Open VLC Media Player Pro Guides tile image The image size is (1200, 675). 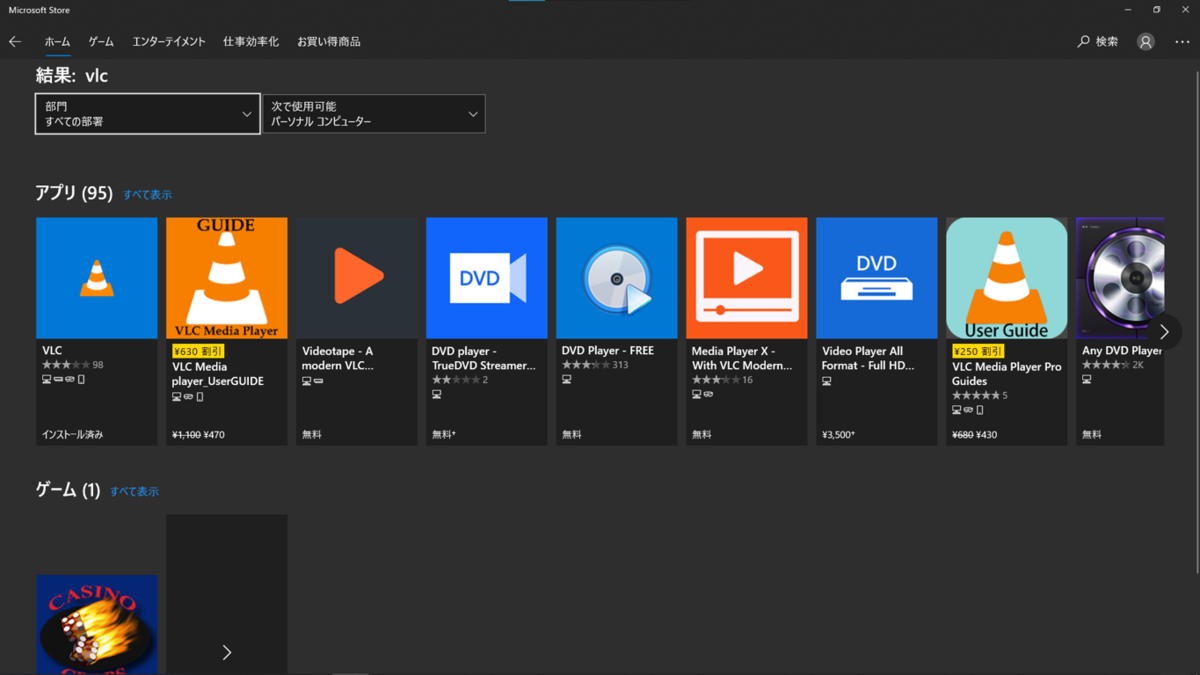click(1007, 278)
